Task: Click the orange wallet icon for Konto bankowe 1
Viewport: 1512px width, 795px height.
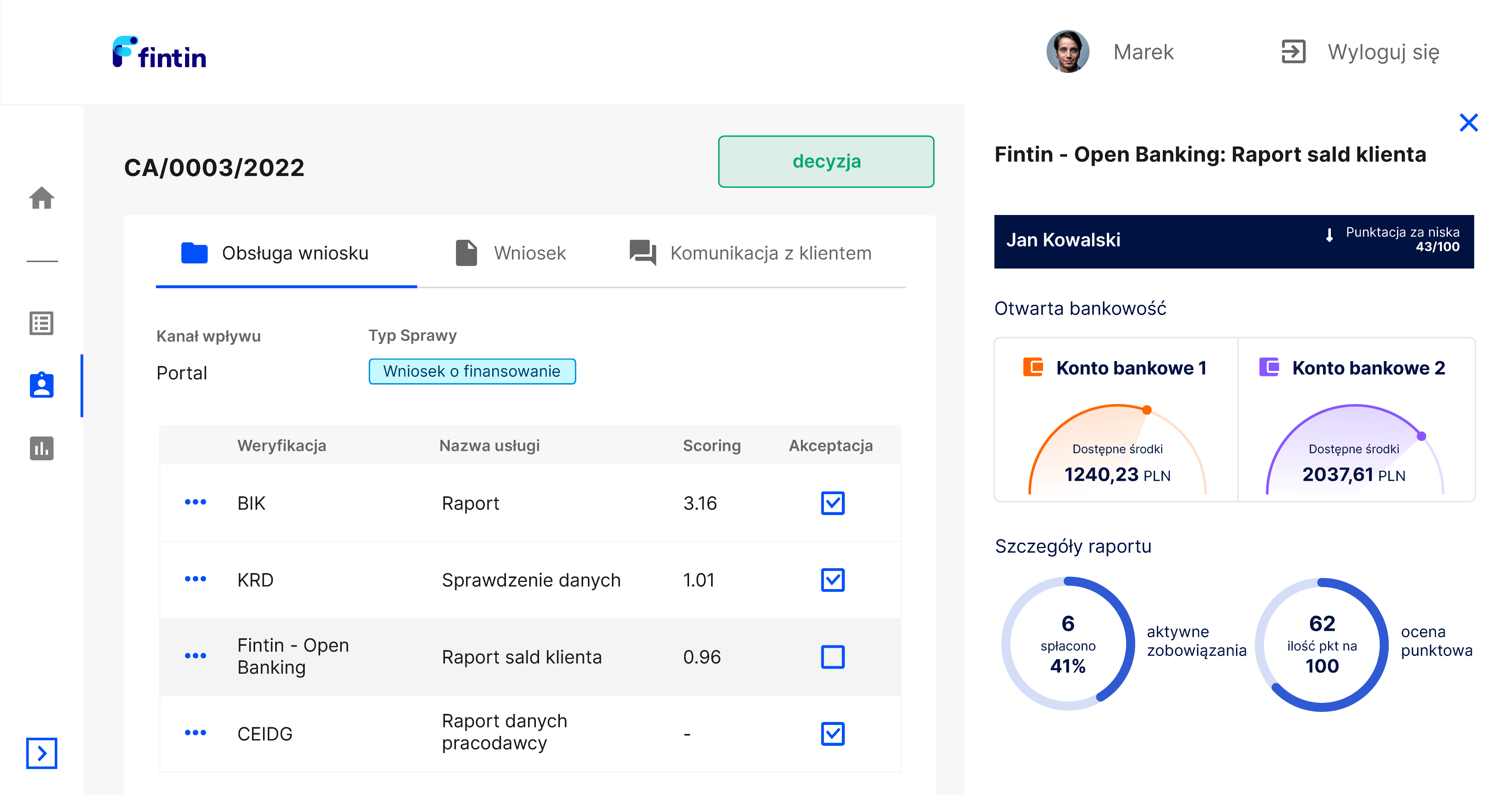Action: point(1032,367)
